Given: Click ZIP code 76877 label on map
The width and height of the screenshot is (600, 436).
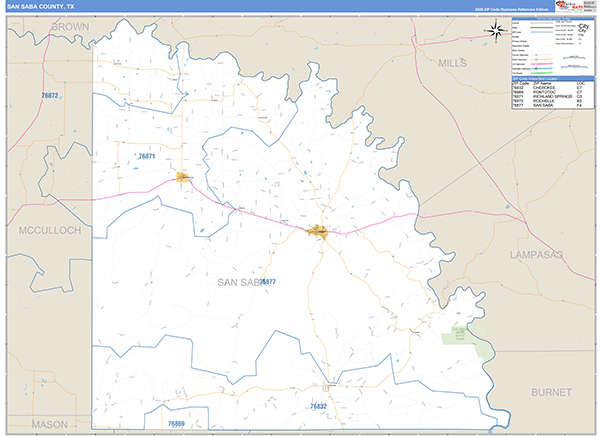Looking at the screenshot, I should click(268, 282).
